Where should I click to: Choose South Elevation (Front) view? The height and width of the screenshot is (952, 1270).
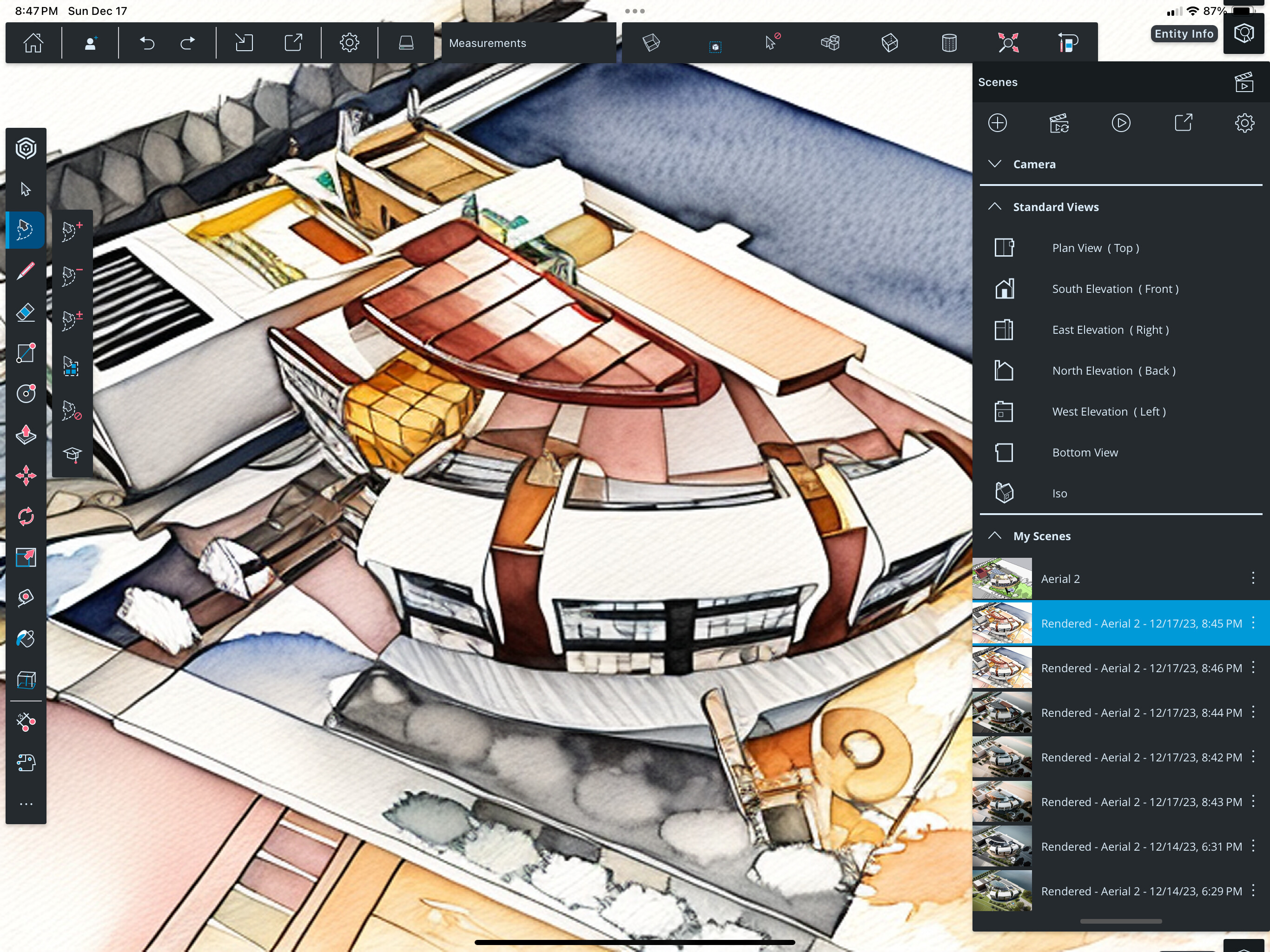tap(1114, 289)
